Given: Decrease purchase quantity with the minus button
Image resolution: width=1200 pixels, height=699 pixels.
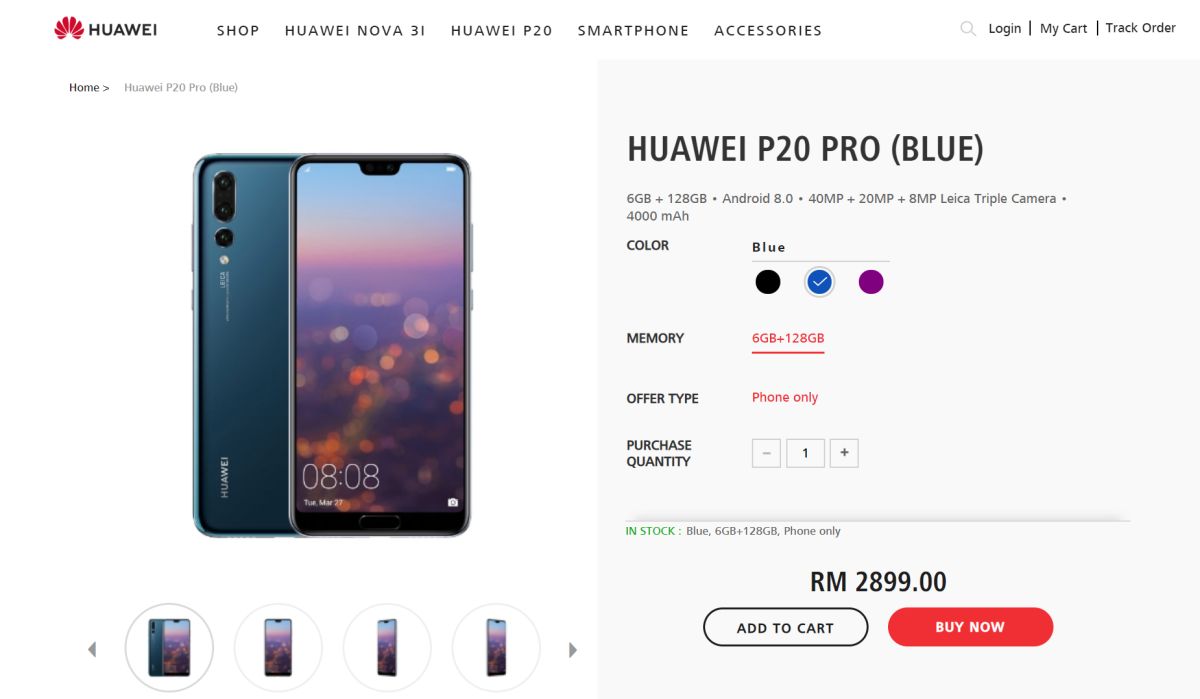Looking at the screenshot, I should click(x=766, y=453).
